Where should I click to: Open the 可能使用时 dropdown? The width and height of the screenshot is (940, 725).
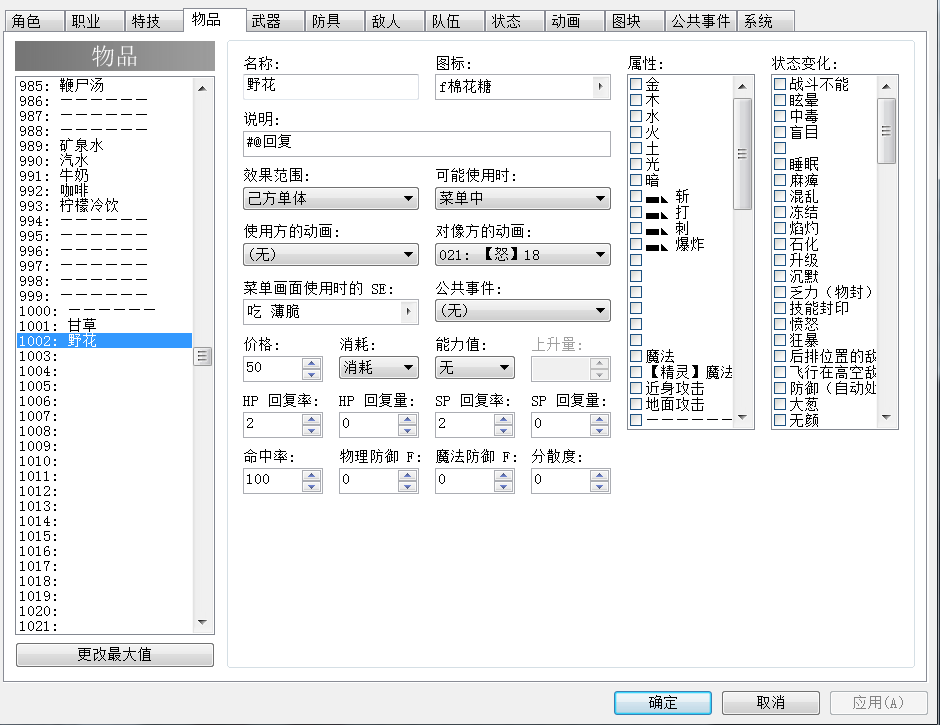coord(523,198)
